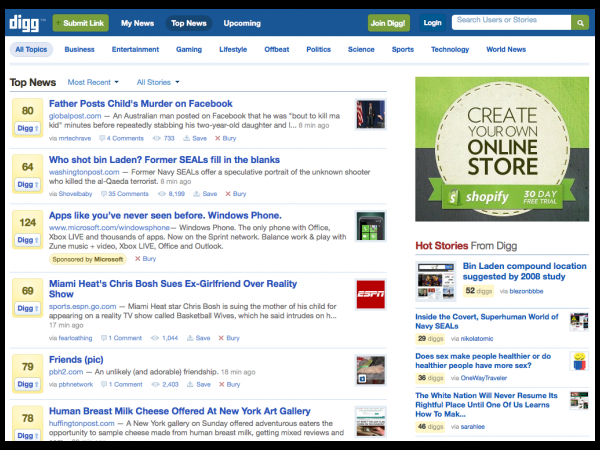Image resolution: width=600 pixels, height=450 pixels.
Task: Click the ESPN thumbnail
Action: point(370,294)
